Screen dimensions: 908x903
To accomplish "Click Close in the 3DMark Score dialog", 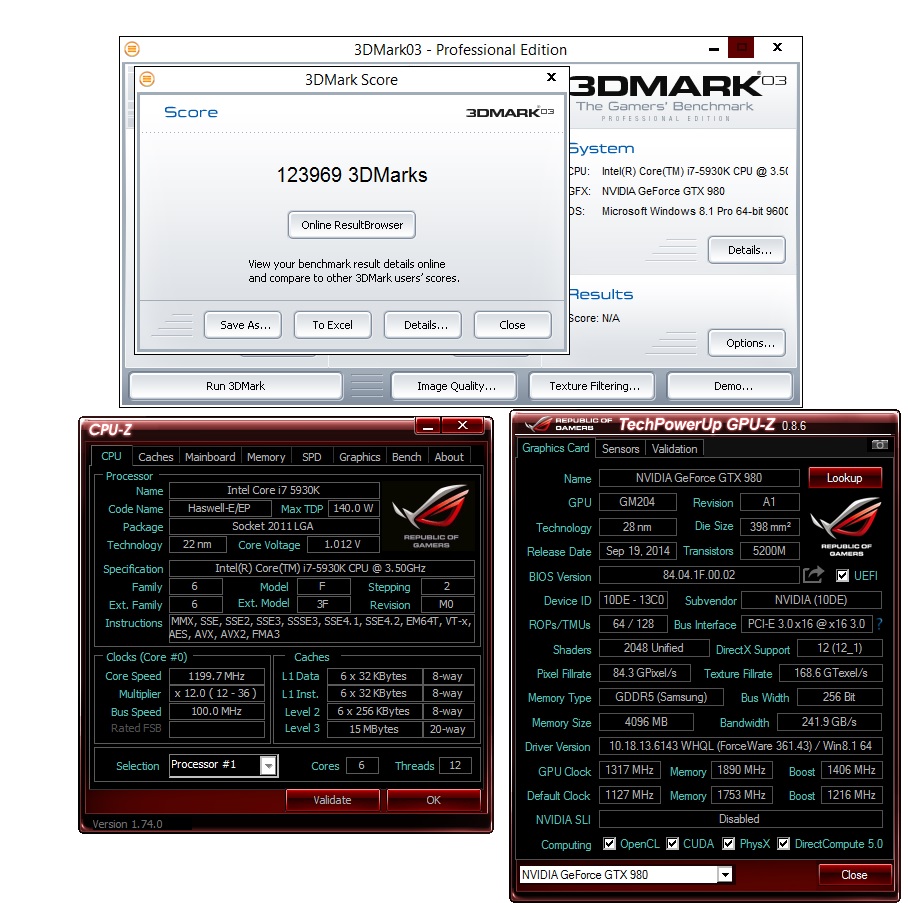I will (512, 325).
